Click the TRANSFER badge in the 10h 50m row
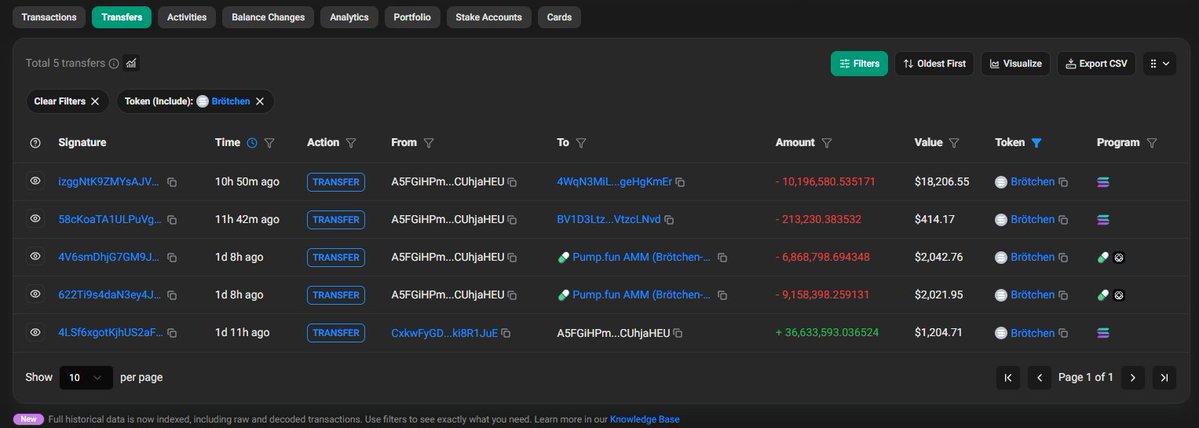Viewport: 1199px width, 428px height. click(x=336, y=182)
